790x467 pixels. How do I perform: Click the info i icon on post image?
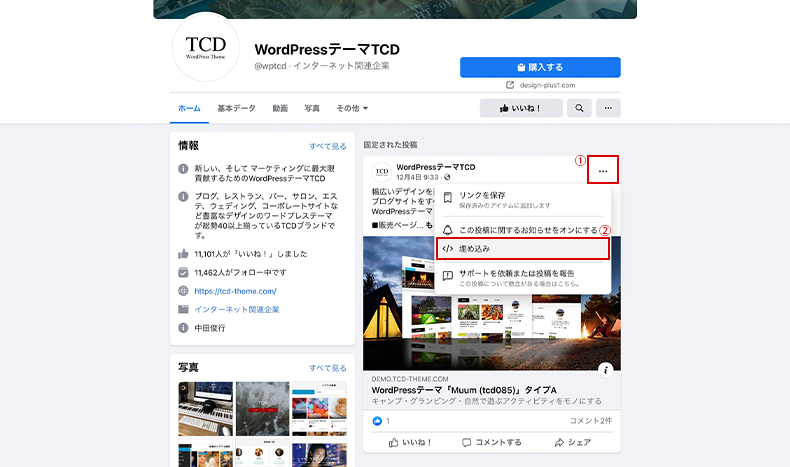pyautogui.click(x=606, y=369)
